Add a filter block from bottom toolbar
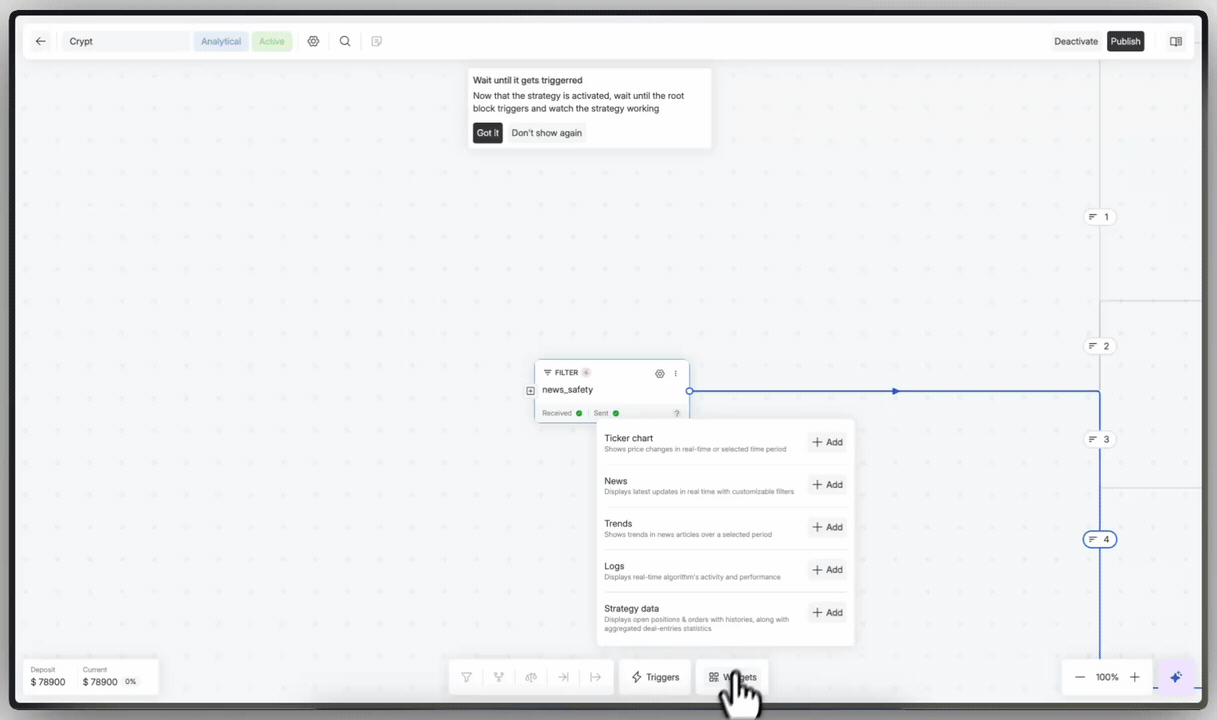This screenshot has height=720, width=1217. (x=466, y=677)
